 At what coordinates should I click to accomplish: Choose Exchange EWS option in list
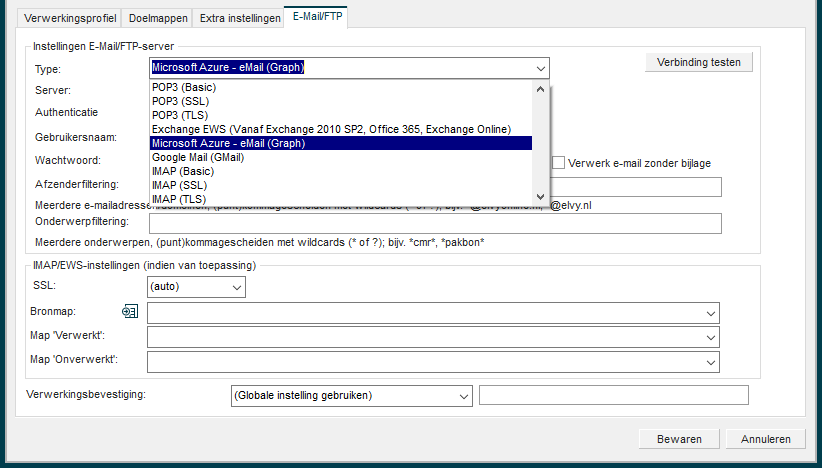pyautogui.click(x=331, y=129)
